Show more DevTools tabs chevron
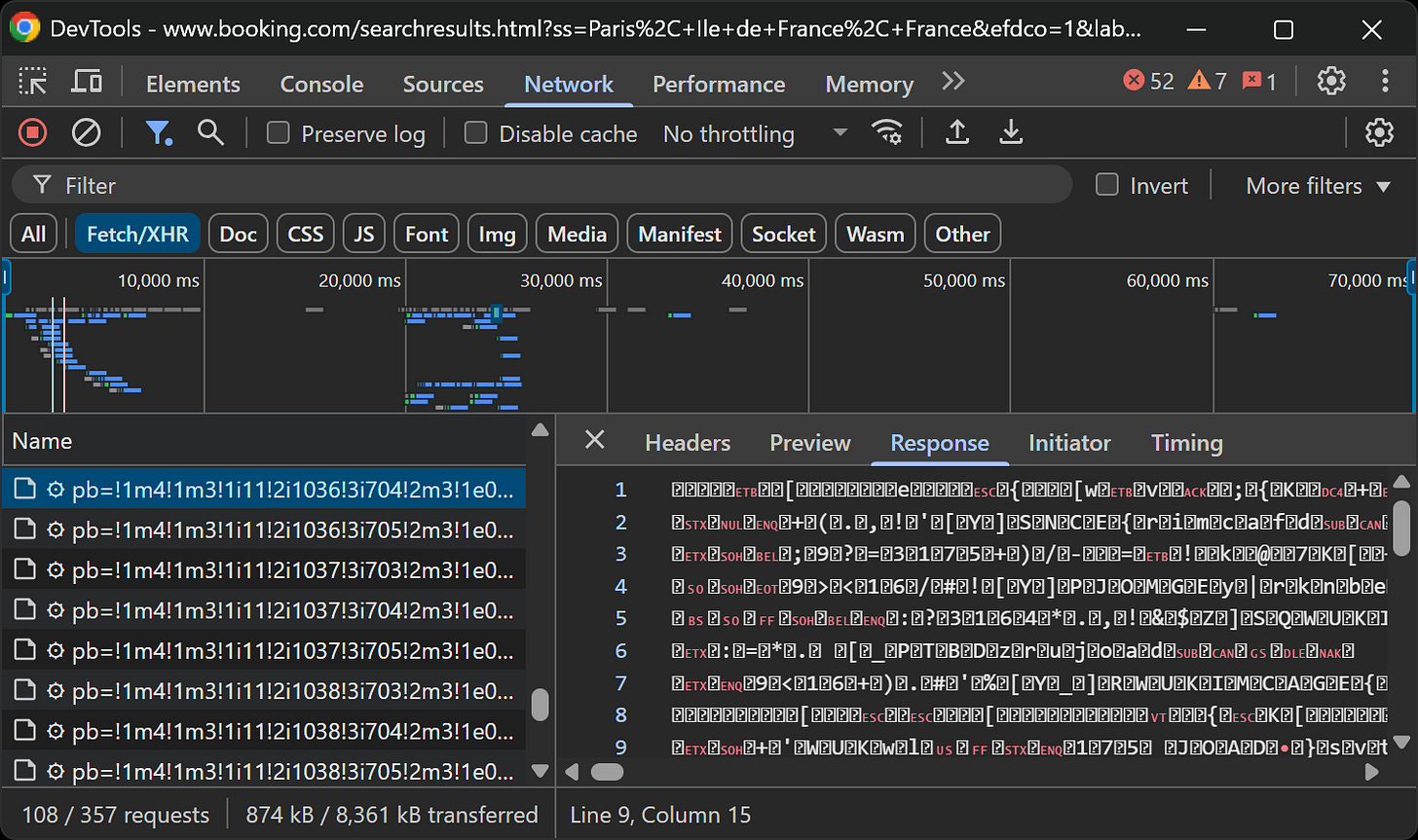The image size is (1418, 840). (953, 82)
